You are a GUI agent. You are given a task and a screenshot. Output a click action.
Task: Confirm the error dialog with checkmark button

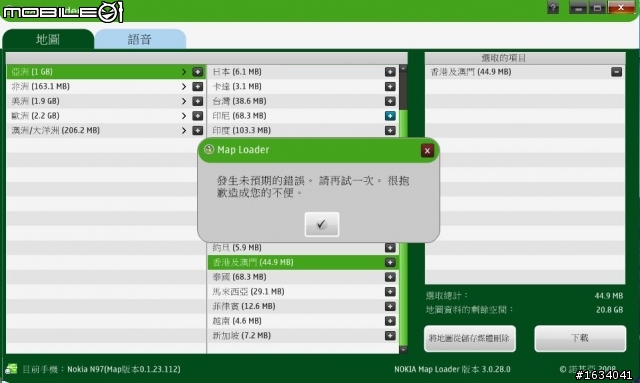(322, 224)
